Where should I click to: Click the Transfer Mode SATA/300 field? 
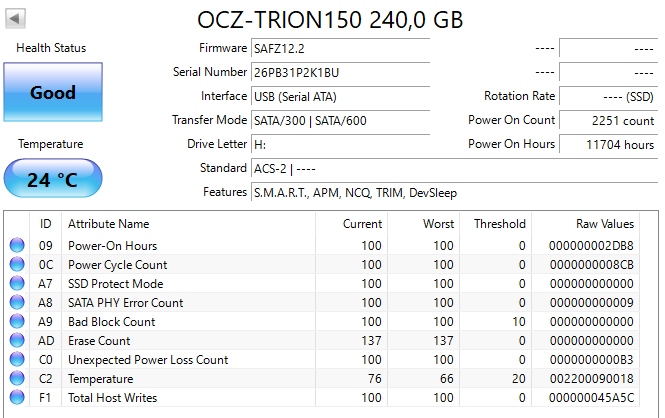340,120
